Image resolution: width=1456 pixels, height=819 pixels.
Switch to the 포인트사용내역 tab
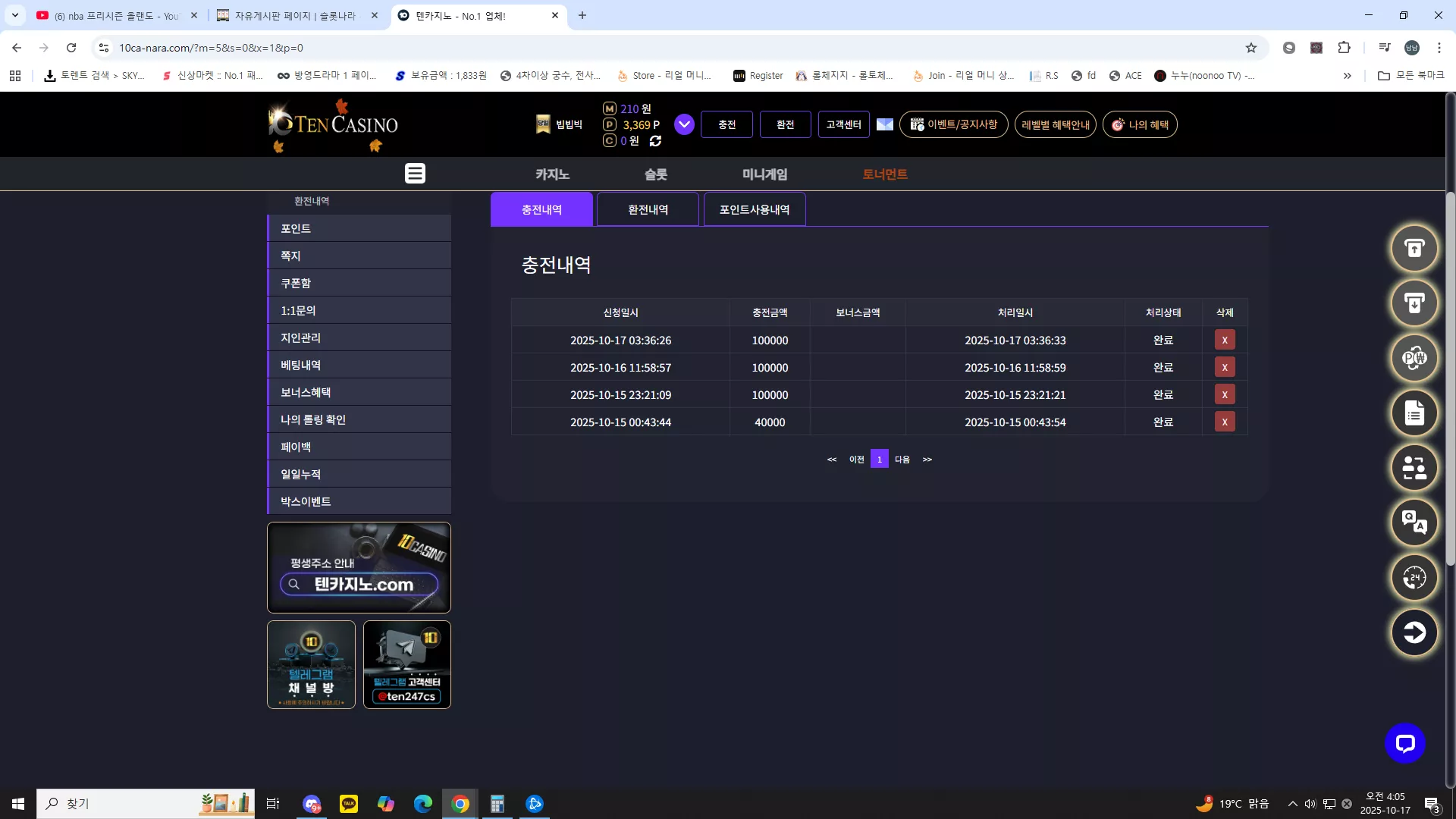pyautogui.click(x=755, y=209)
